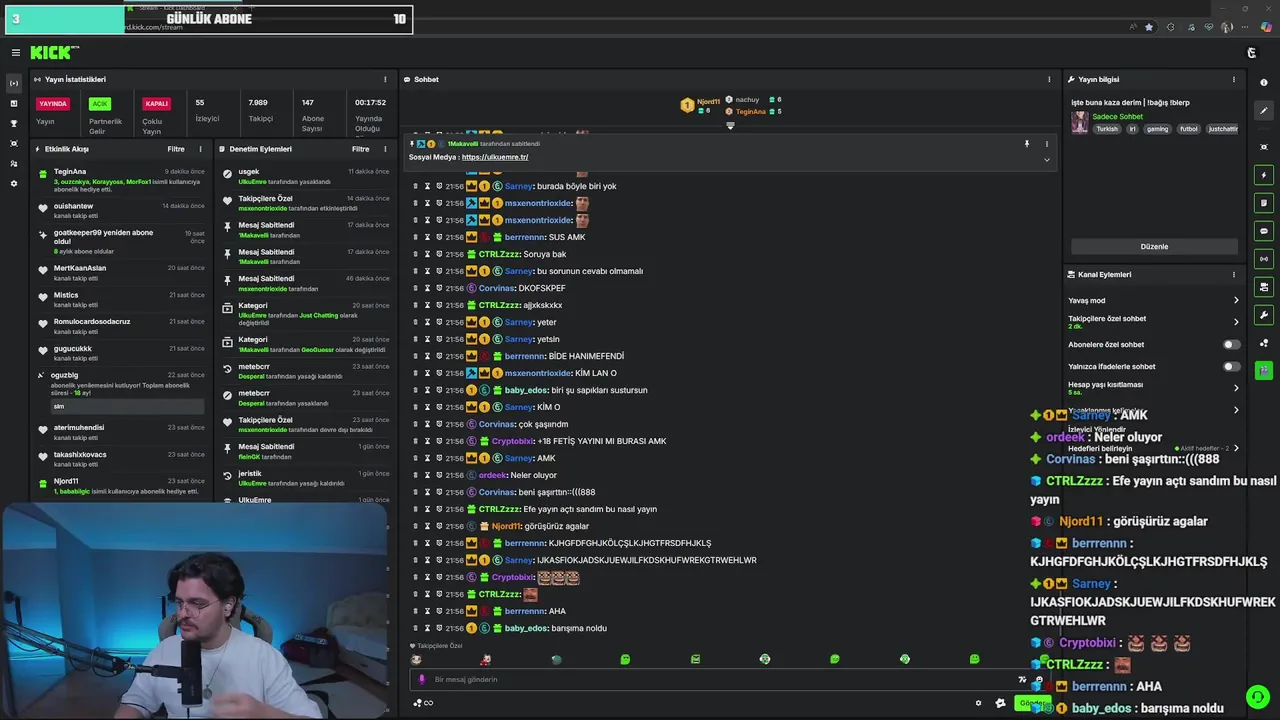Toggle the wrench stream info widget in toolbar

point(1264,315)
